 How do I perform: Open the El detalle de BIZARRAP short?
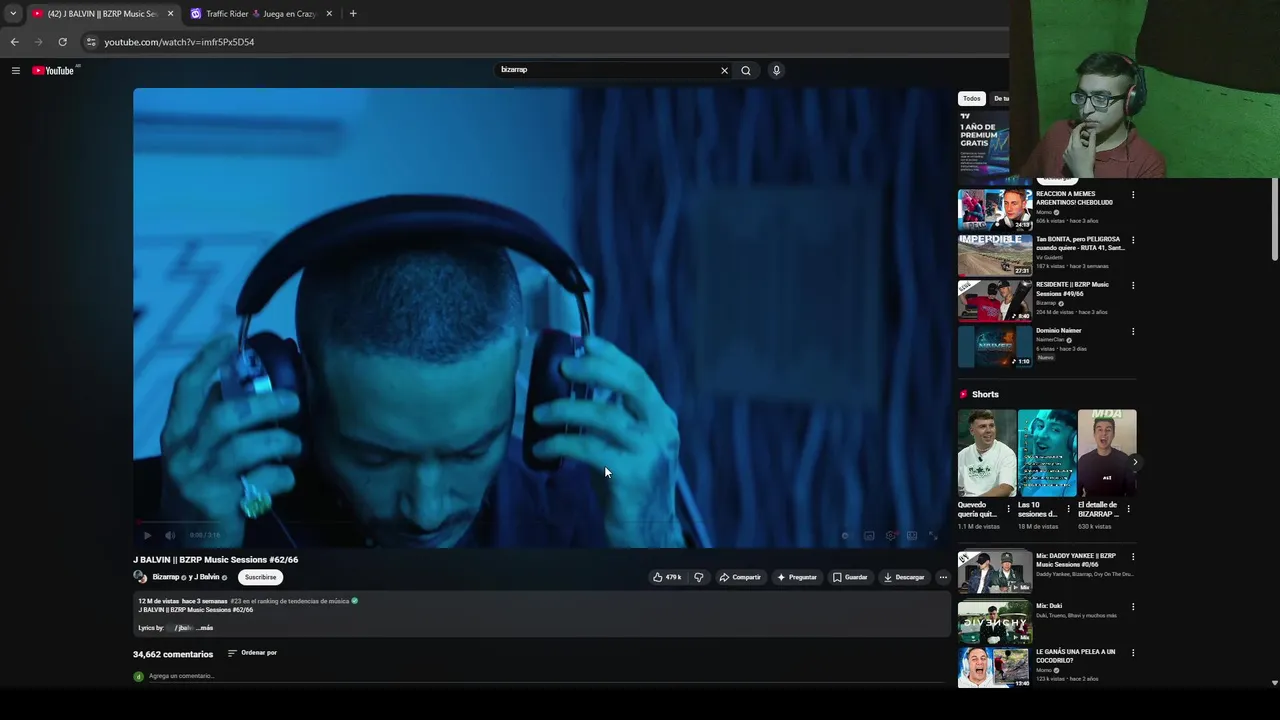1107,453
